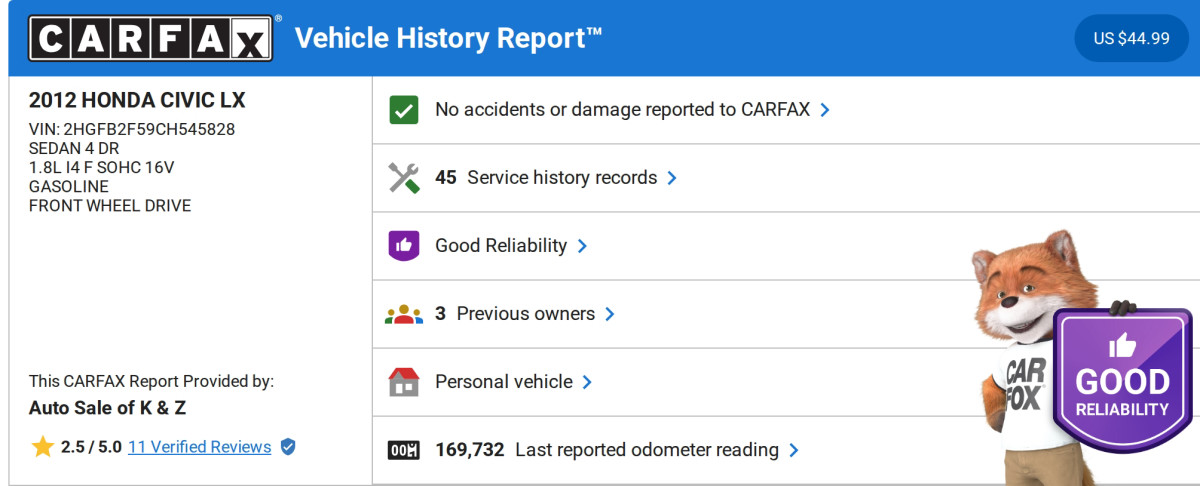Expand the service history records chevron

[672, 178]
